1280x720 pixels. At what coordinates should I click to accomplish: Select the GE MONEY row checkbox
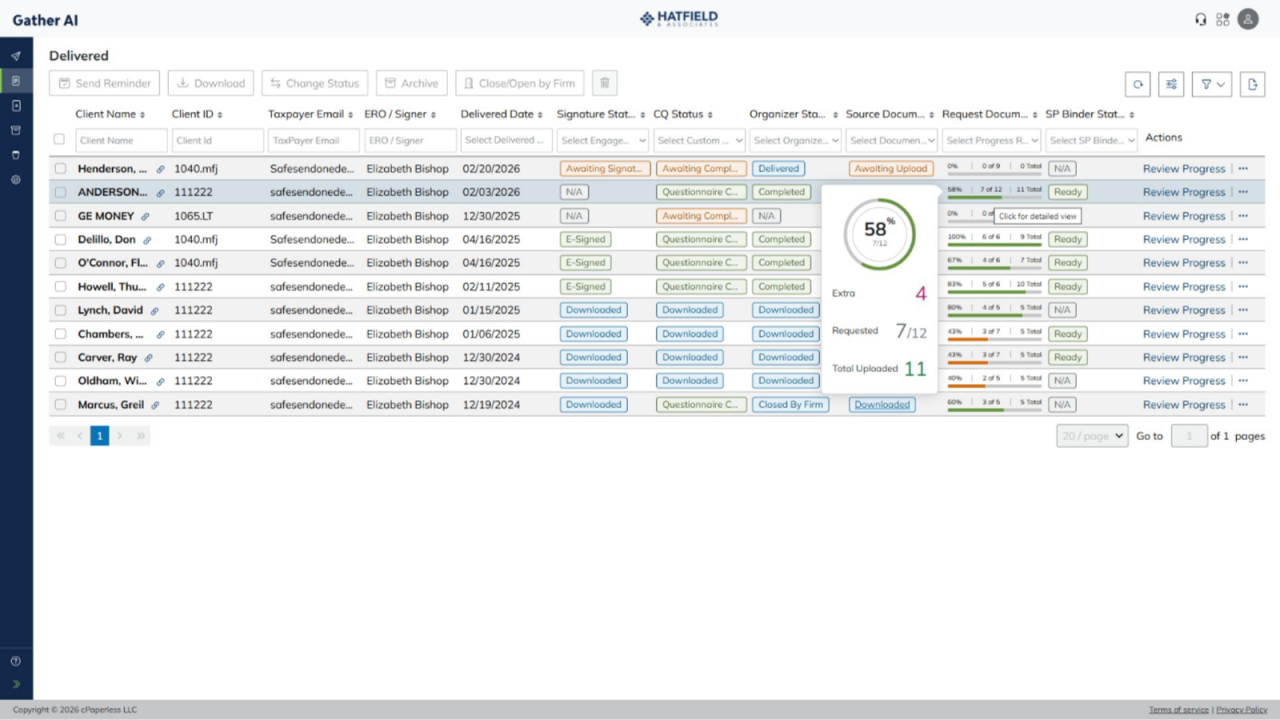pos(60,216)
